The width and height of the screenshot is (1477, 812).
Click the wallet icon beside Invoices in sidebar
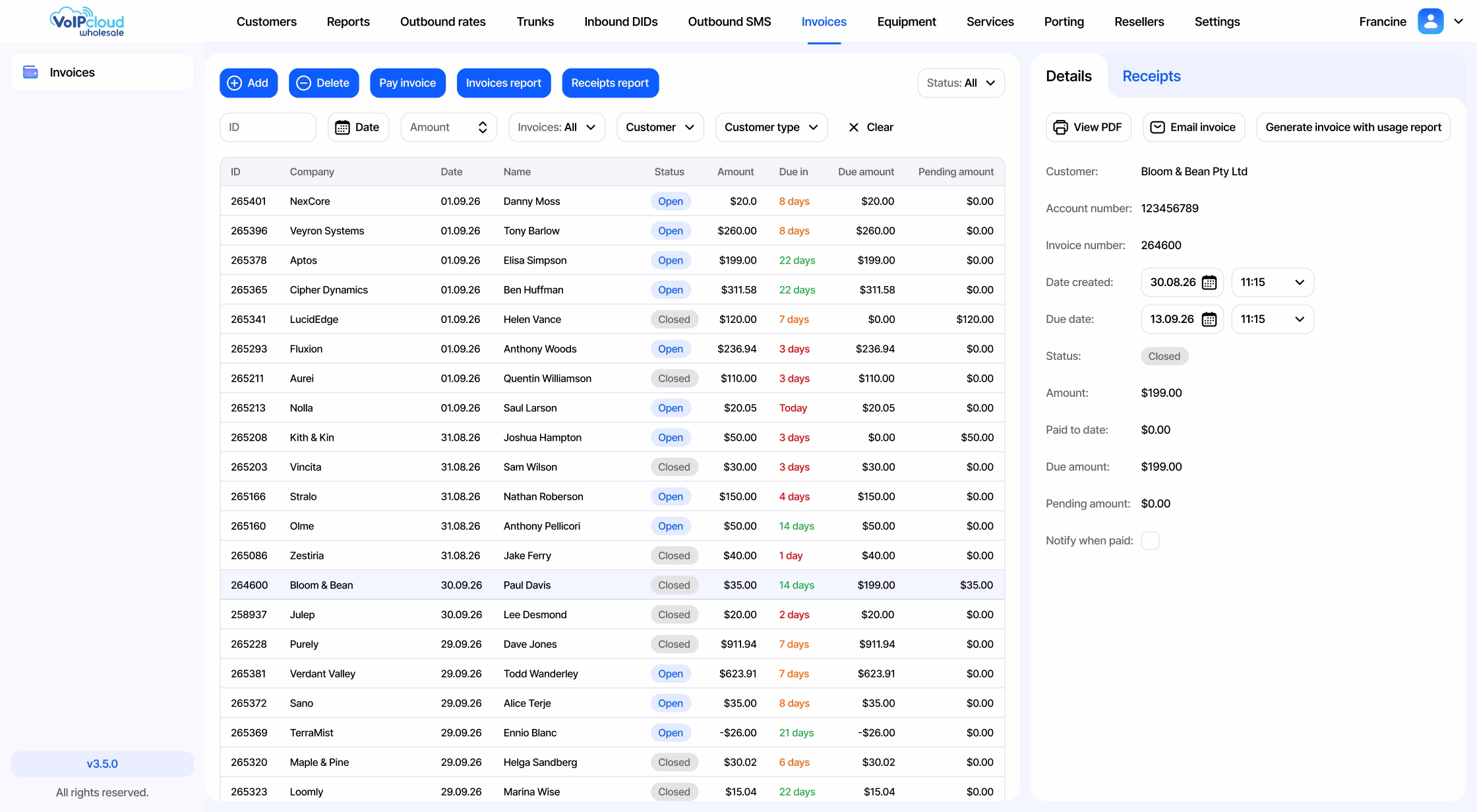coord(30,72)
